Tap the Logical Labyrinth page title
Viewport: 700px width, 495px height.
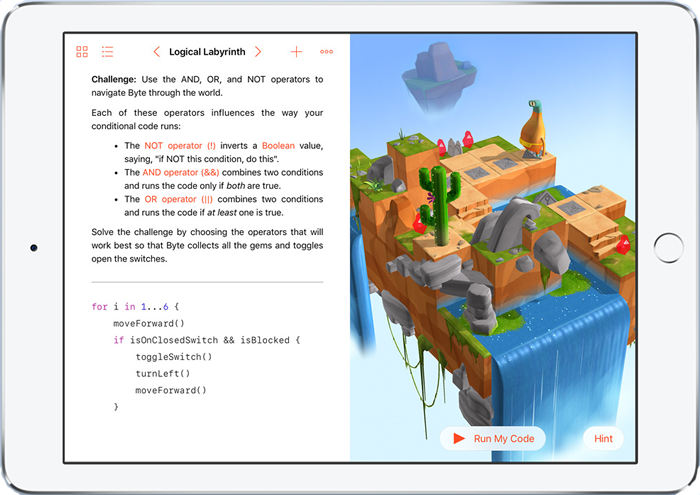(x=207, y=52)
